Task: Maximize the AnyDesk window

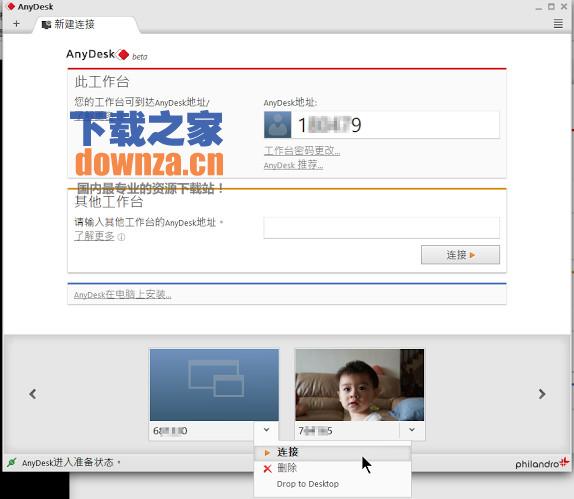Action: coord(551,7)
